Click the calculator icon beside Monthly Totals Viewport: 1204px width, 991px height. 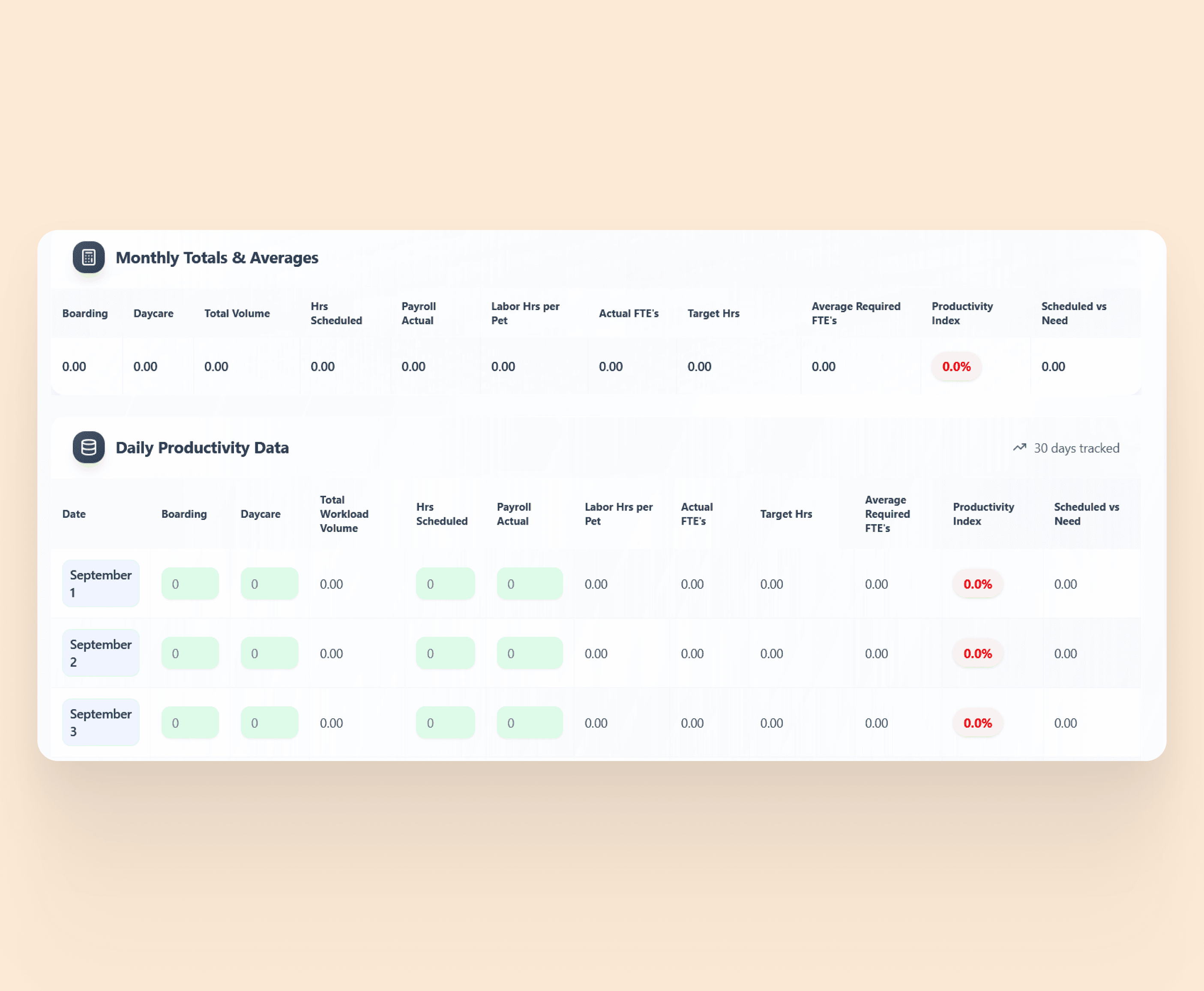[89, 257]
